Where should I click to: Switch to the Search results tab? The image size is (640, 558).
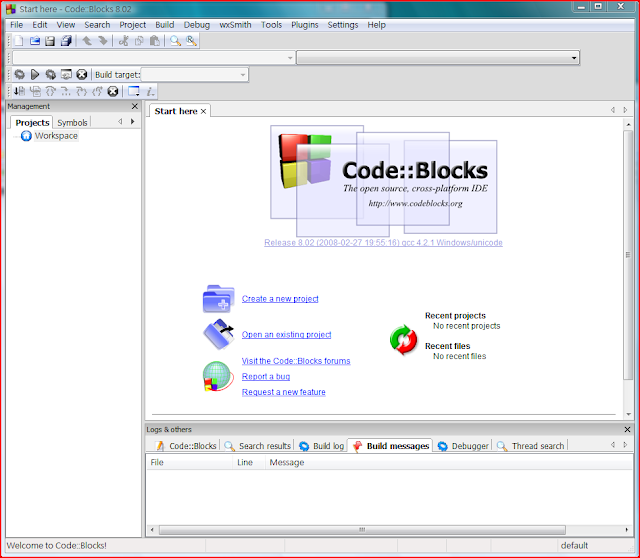coord(258,446)
